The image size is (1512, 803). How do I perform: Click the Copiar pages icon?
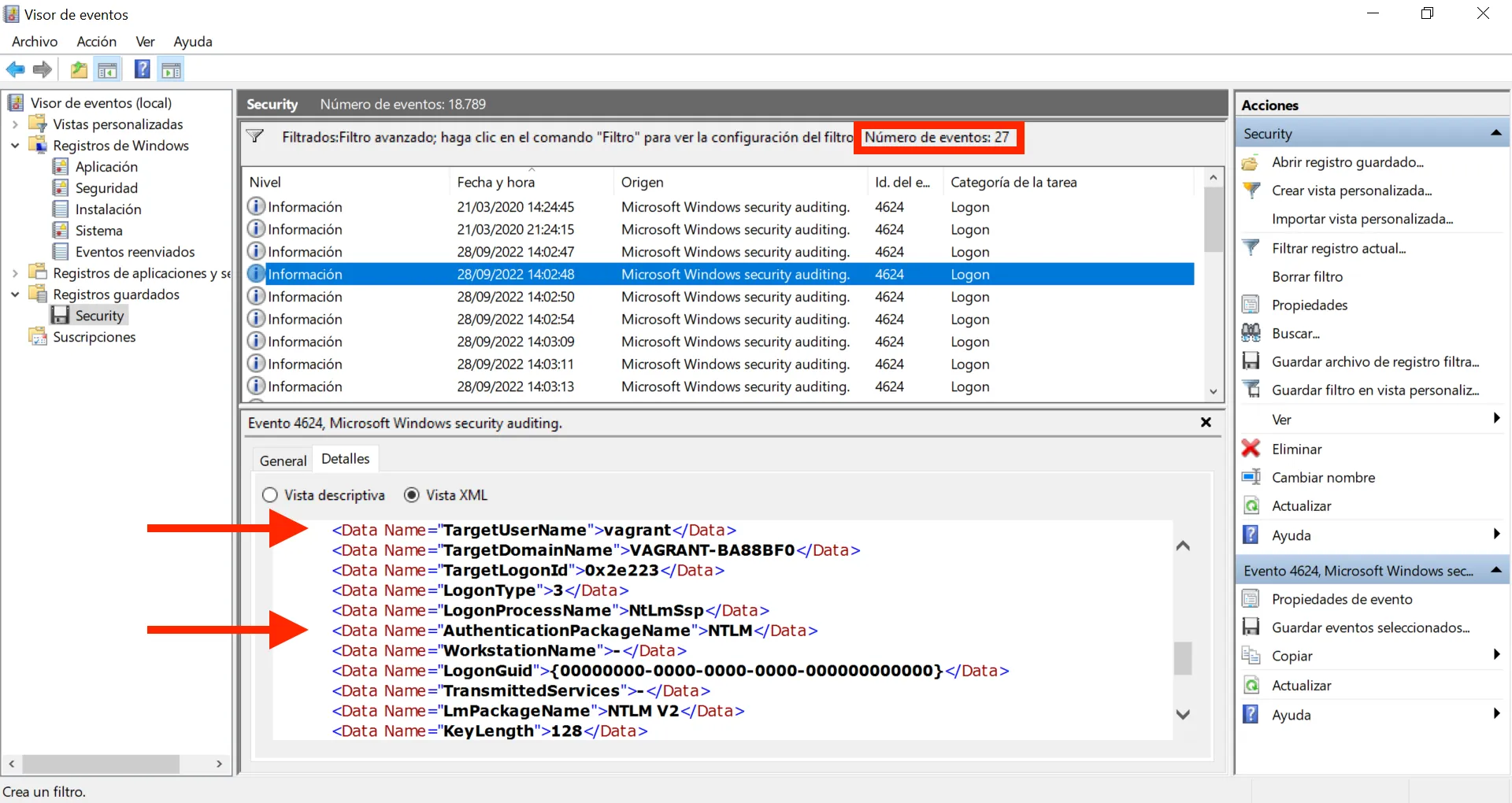(1251, 656)
